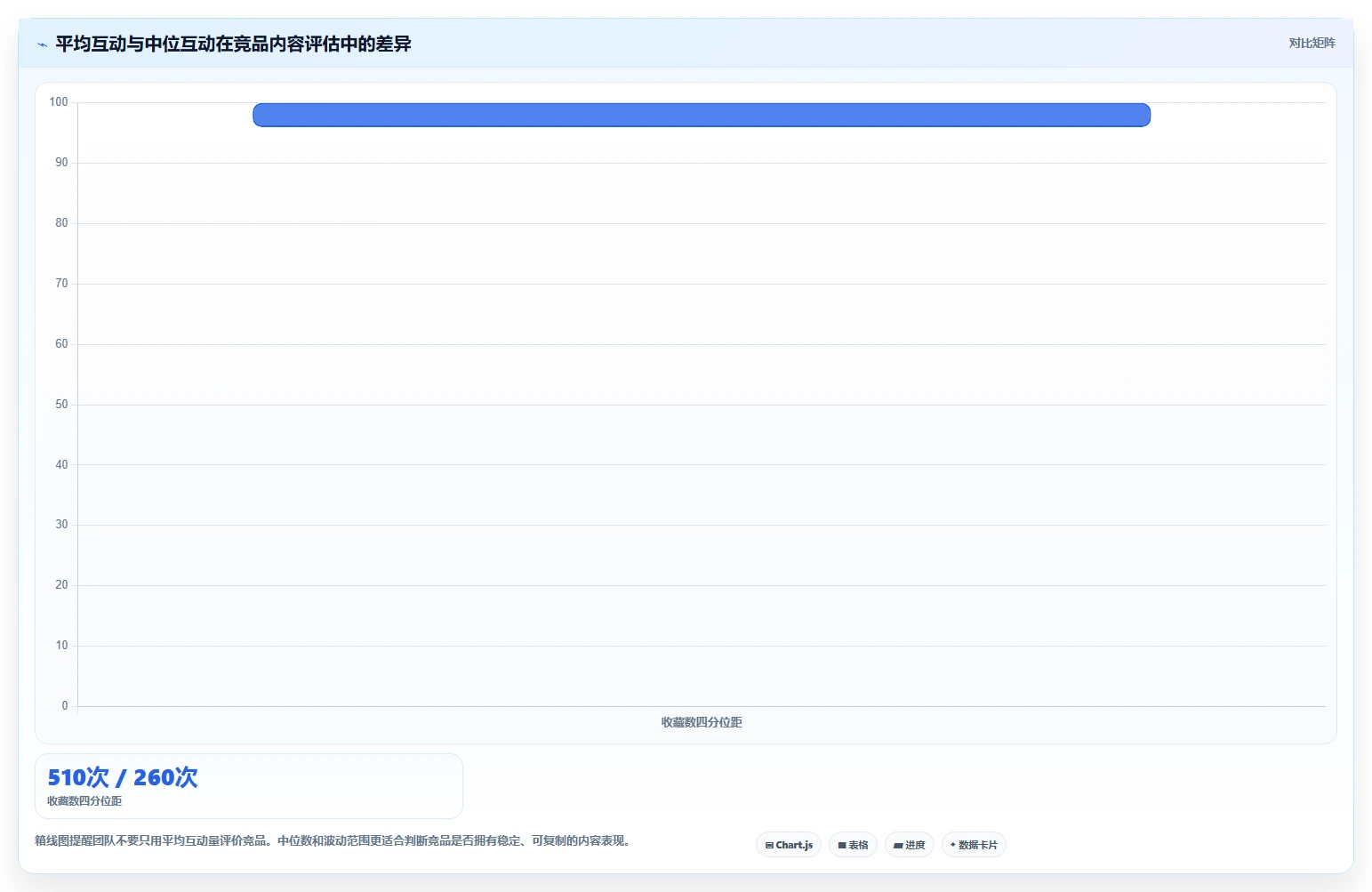Click the blue box plot bar

click(x=702, y=115)
